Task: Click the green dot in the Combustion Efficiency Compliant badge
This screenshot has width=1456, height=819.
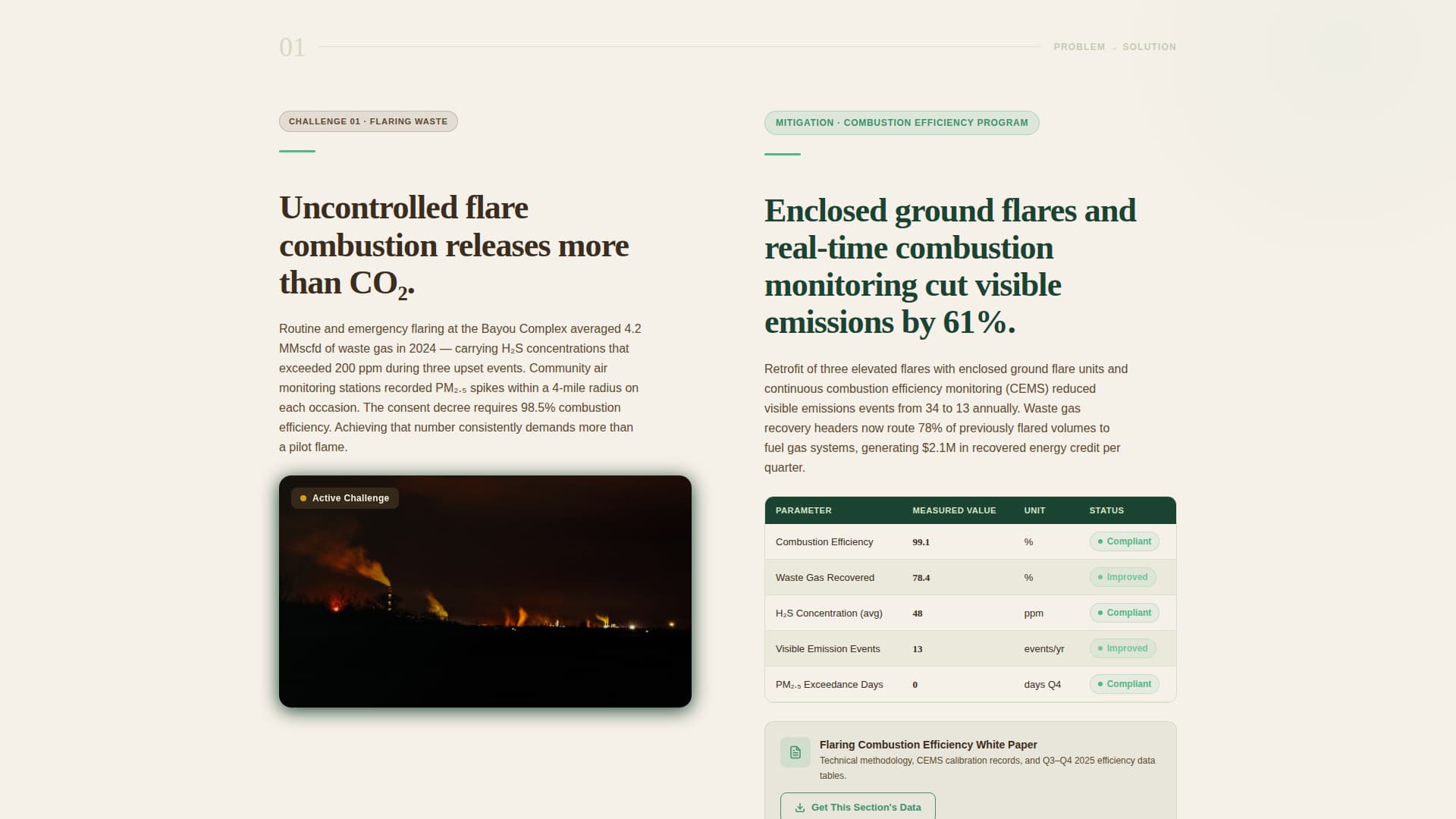Action: point(1101,541)
